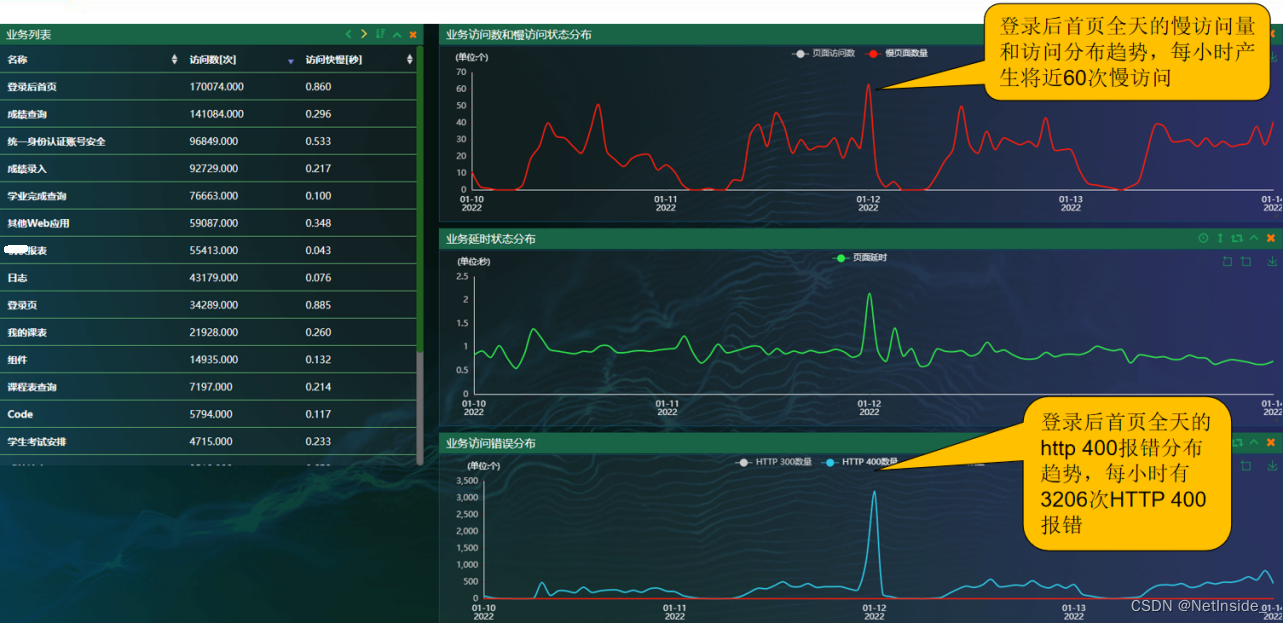This screenshot has height=623, width=1283.
Task: Click the 01-12 peak on slow-visit chart
Action: [x=868, y=84]
